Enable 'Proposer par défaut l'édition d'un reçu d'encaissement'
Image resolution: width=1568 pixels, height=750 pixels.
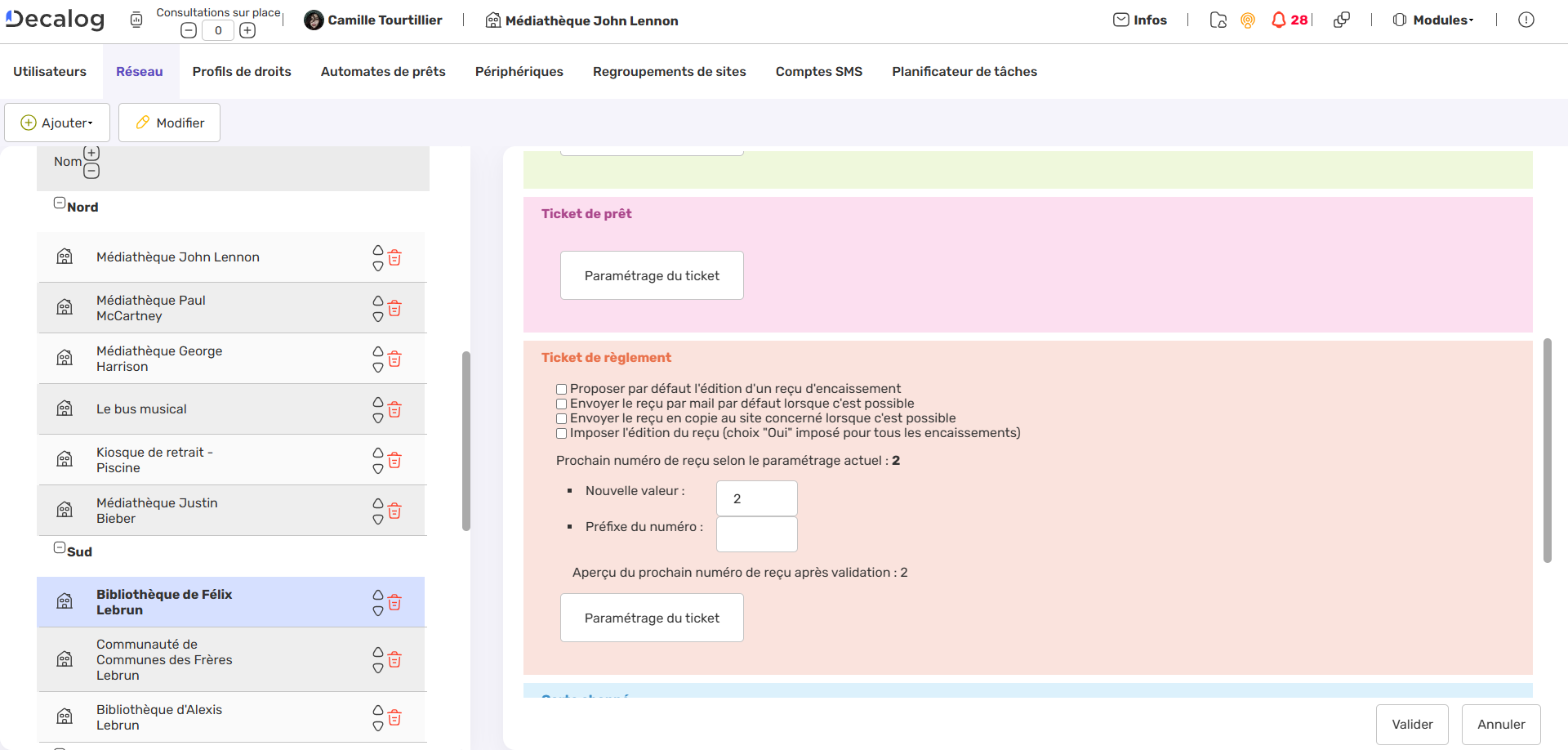coord(561,389)
